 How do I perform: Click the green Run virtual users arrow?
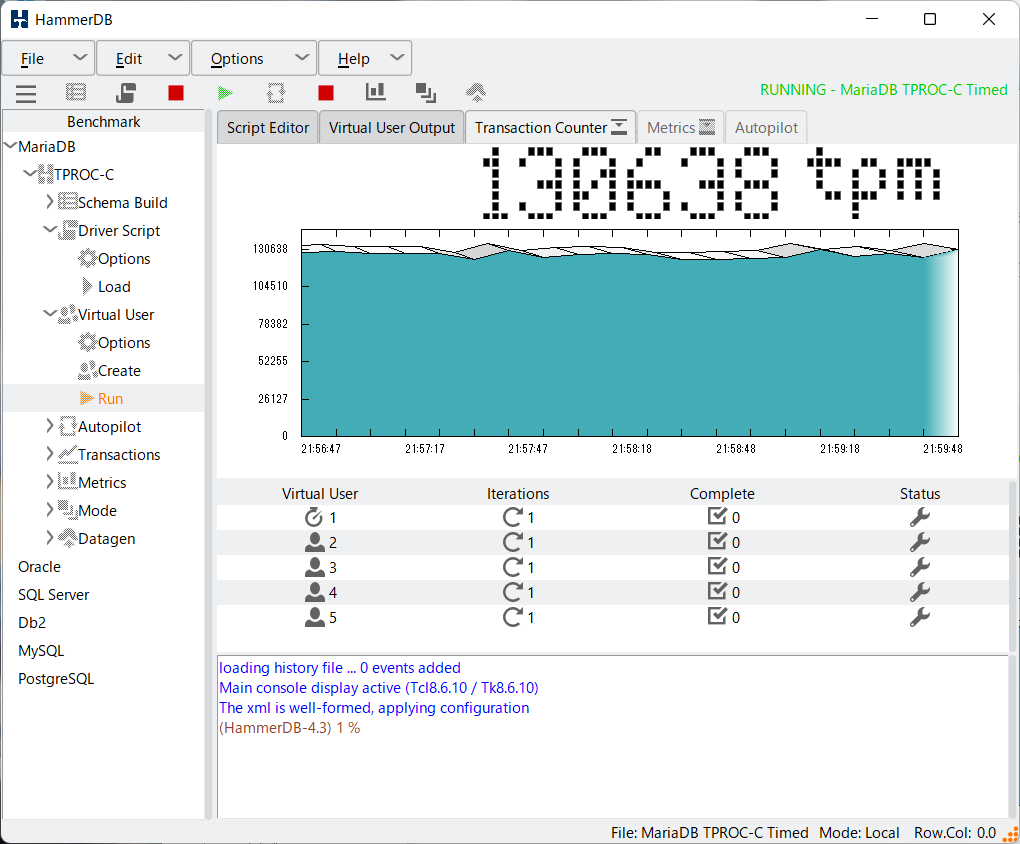pyautogui.click(x=225, y=93)
